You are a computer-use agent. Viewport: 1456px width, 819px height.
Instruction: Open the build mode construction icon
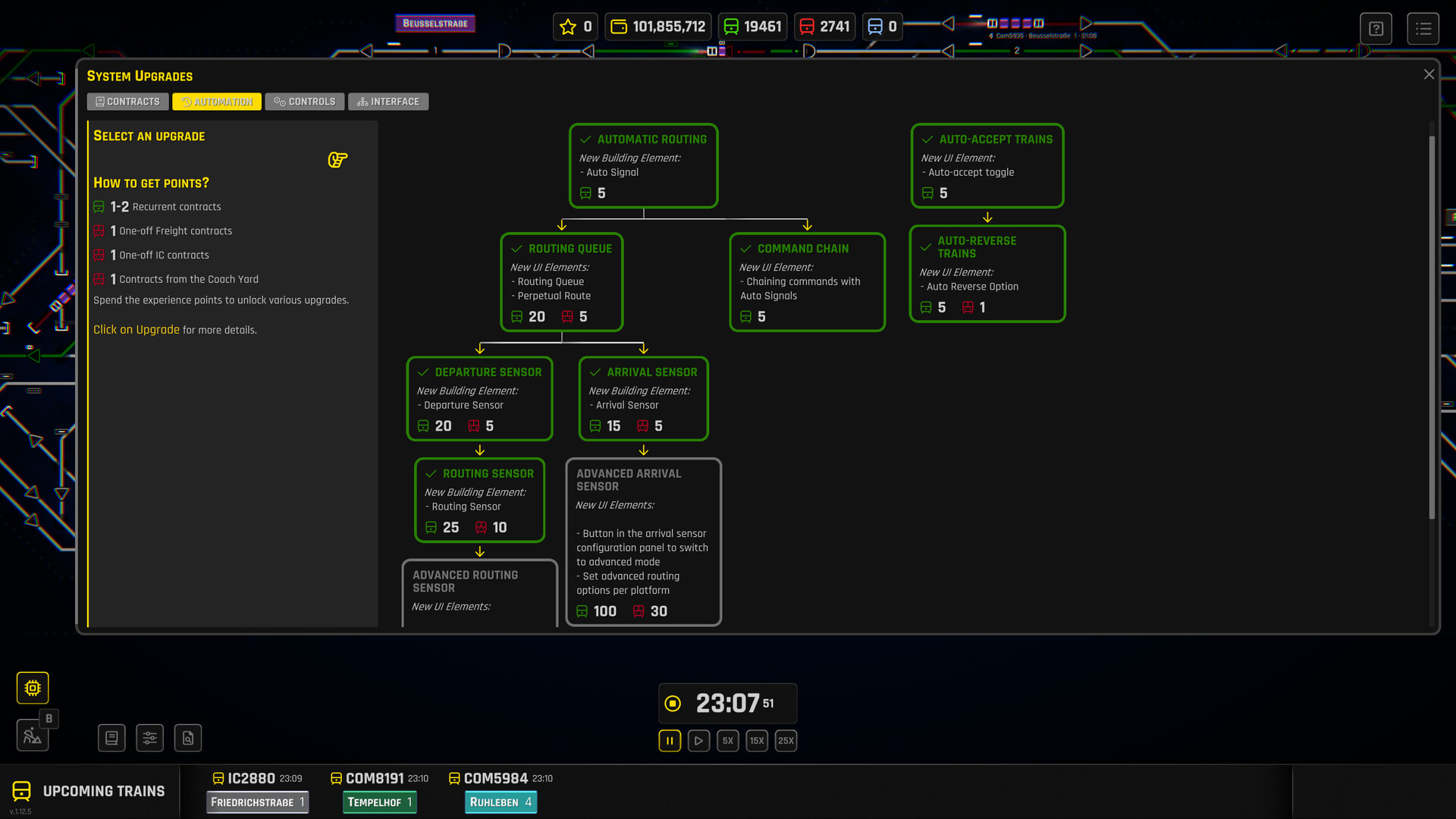[33, 735]
